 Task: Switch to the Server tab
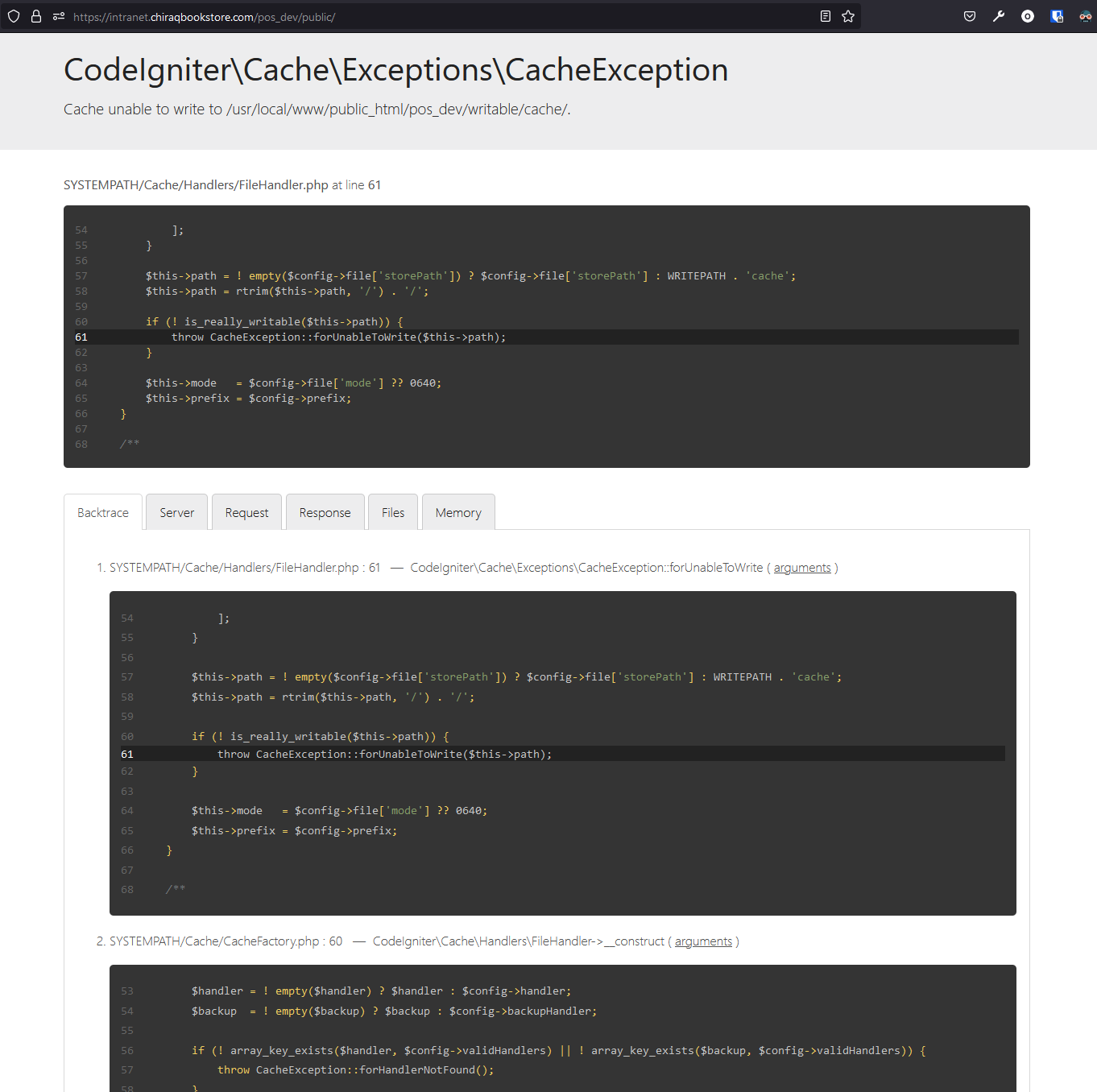(x=177, y=512)
